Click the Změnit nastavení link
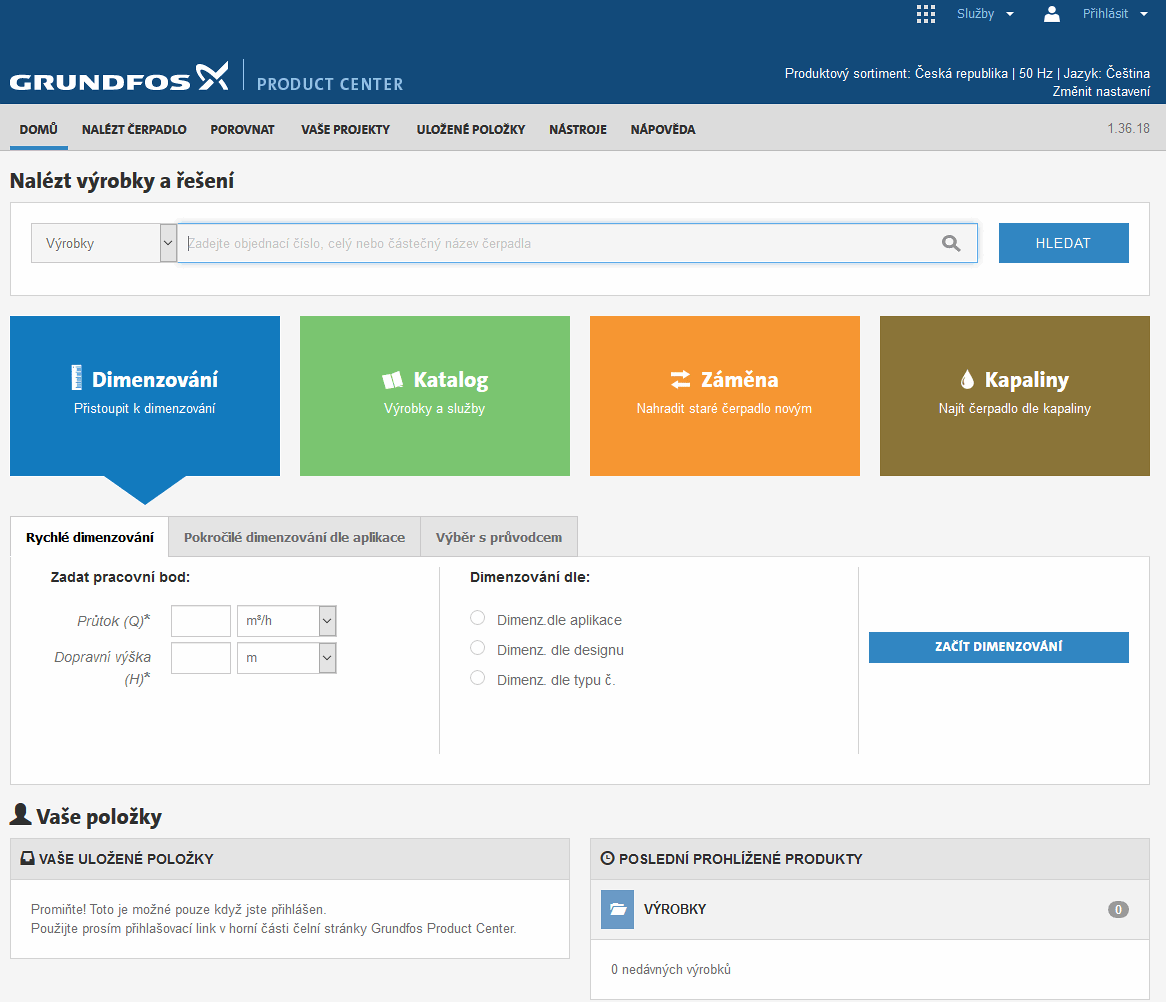Screen dimensions: 1166x1002 (x=1100, y=92)
